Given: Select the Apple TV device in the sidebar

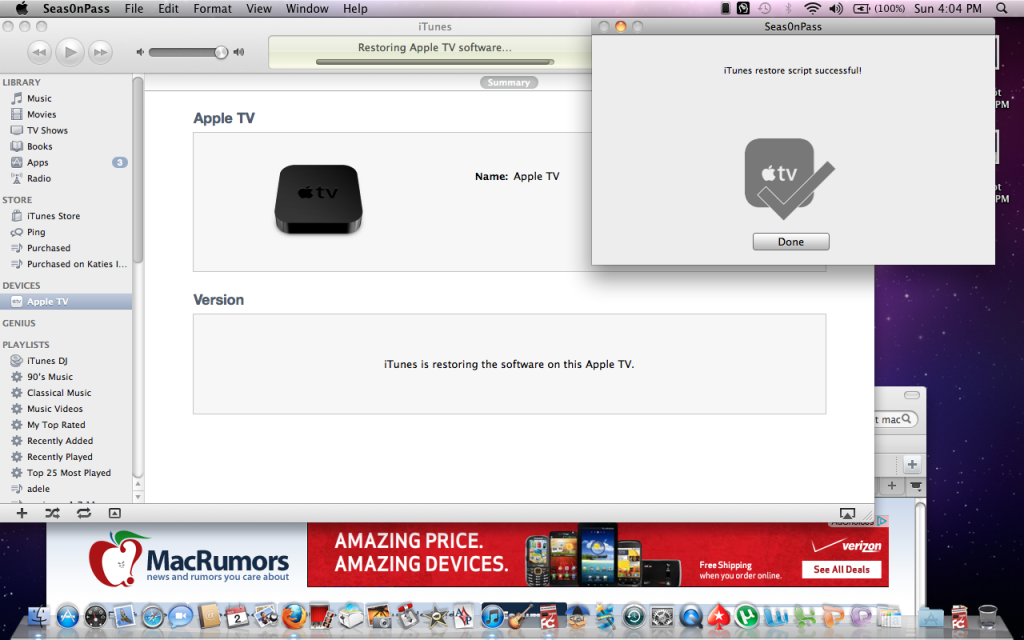Looking at the screenshot, I should 66,301.
